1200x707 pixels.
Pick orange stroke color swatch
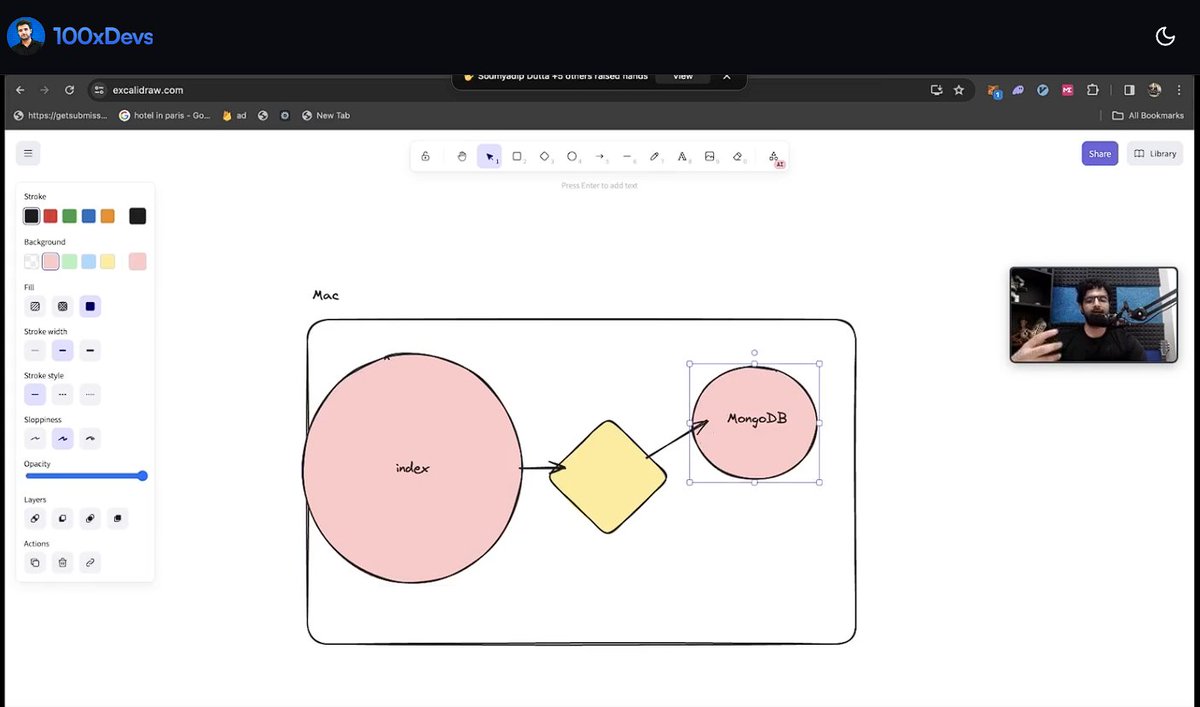108,216
